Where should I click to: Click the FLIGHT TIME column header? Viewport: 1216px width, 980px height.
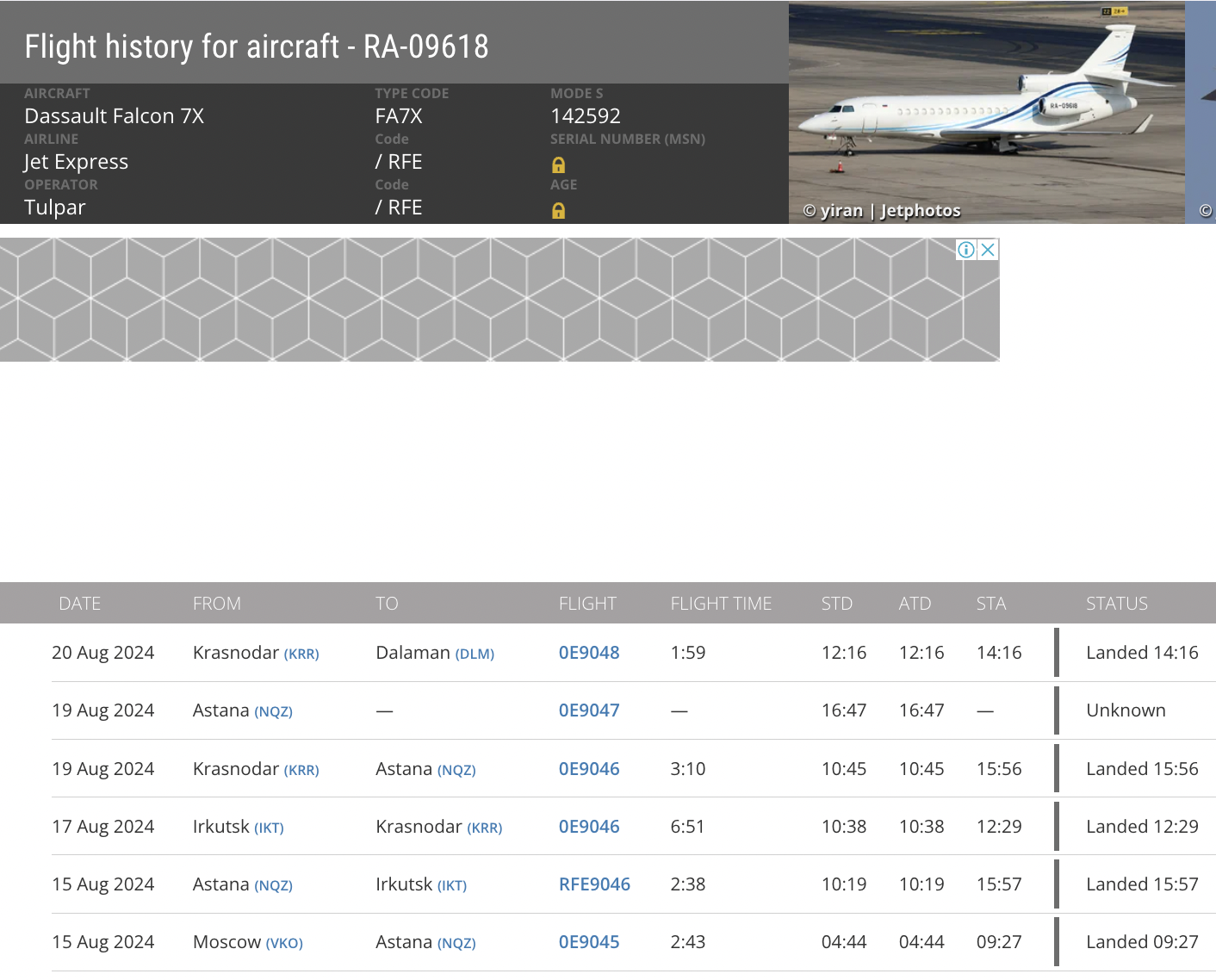click(721, 604)
